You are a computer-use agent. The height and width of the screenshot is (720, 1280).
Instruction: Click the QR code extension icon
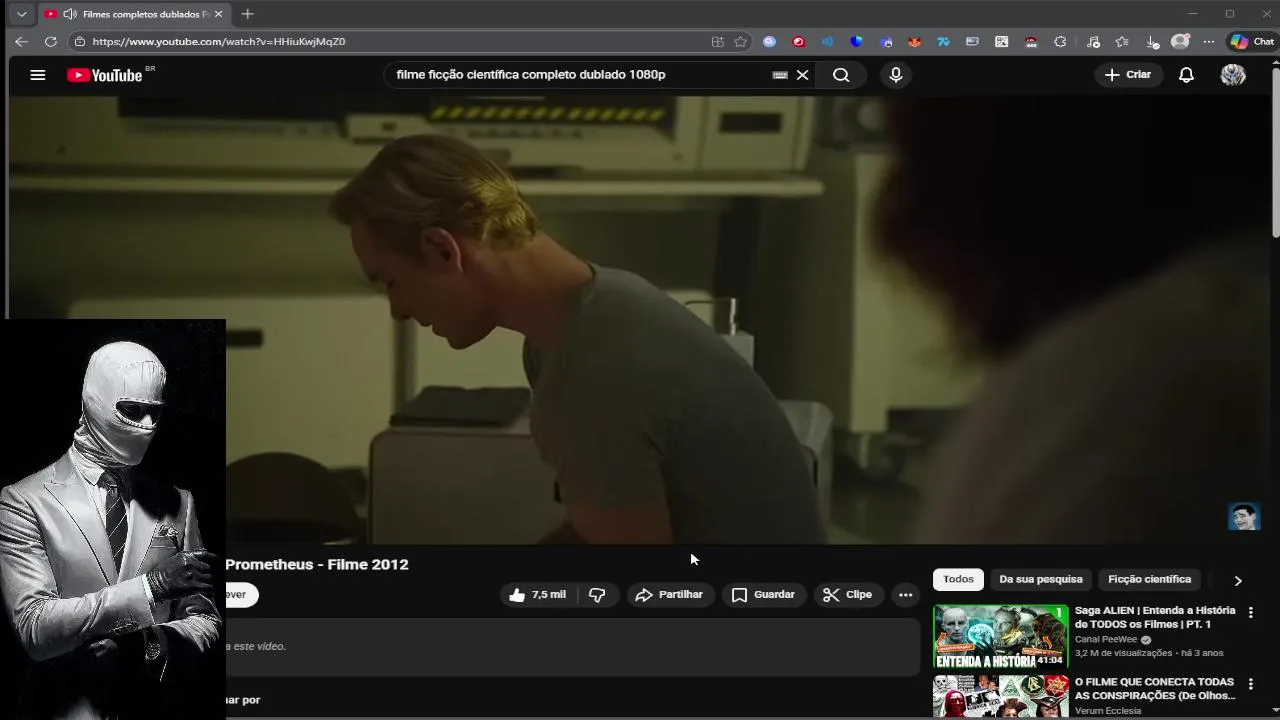click(1001, 42)
